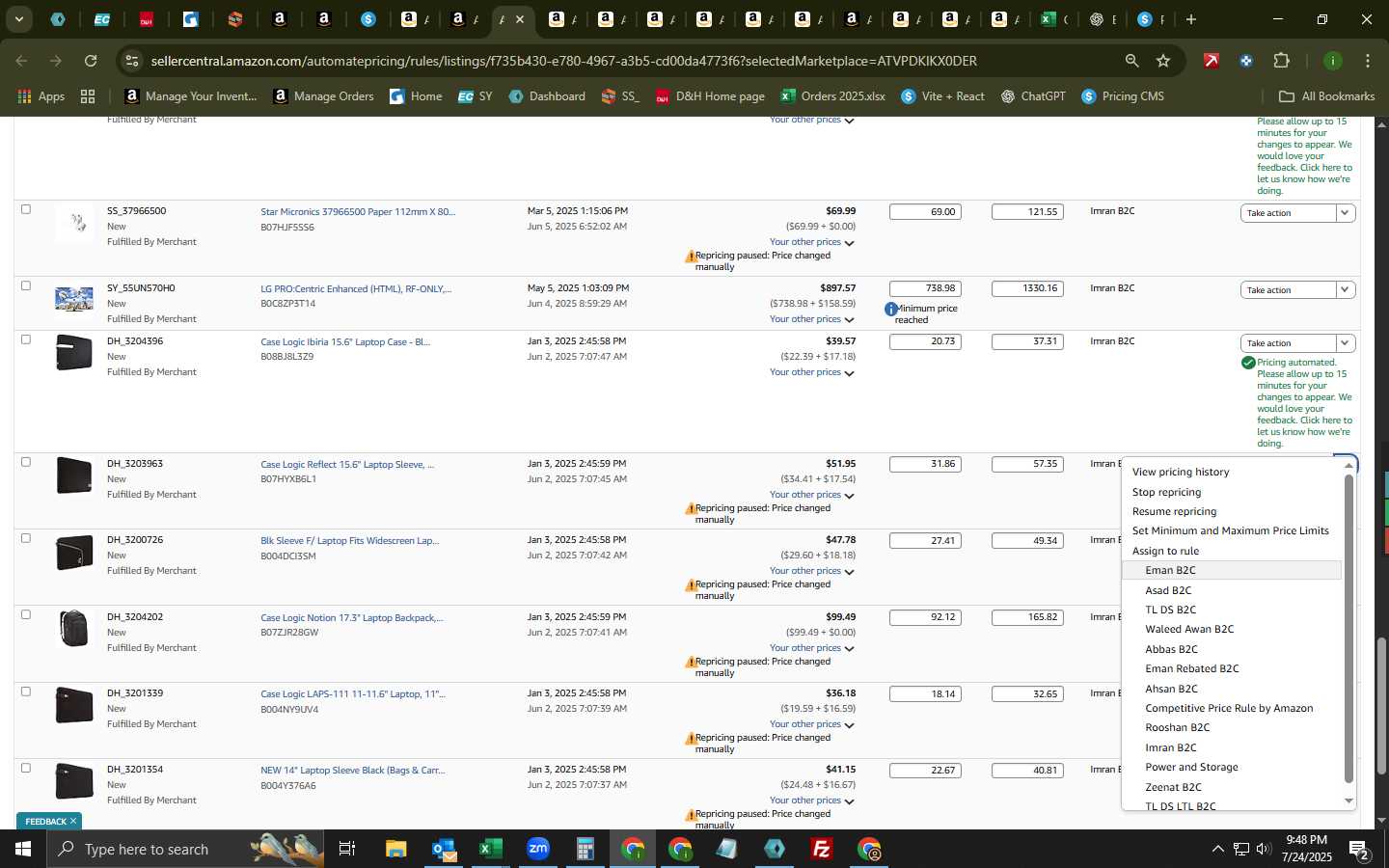Open Chrome three-dot menu
Screen dimensions: 1389x868
[x=1367, y=61]
